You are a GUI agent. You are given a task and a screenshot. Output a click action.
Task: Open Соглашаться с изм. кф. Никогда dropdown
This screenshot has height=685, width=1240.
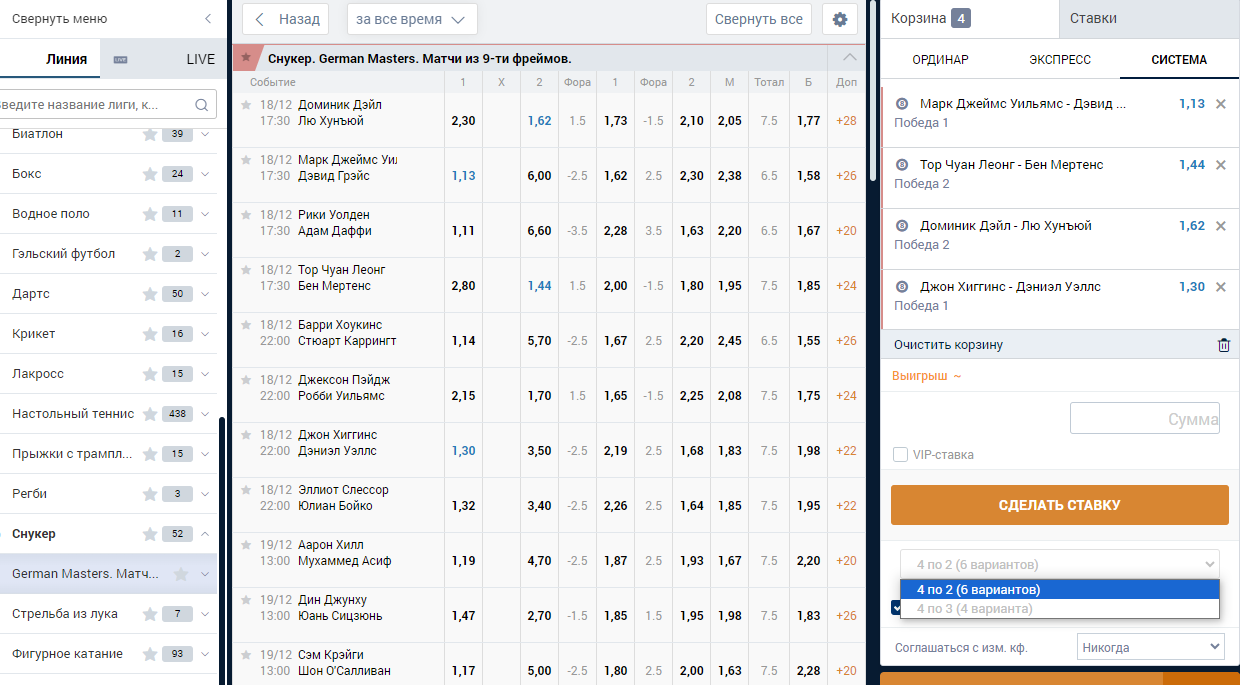(1150, 648)
